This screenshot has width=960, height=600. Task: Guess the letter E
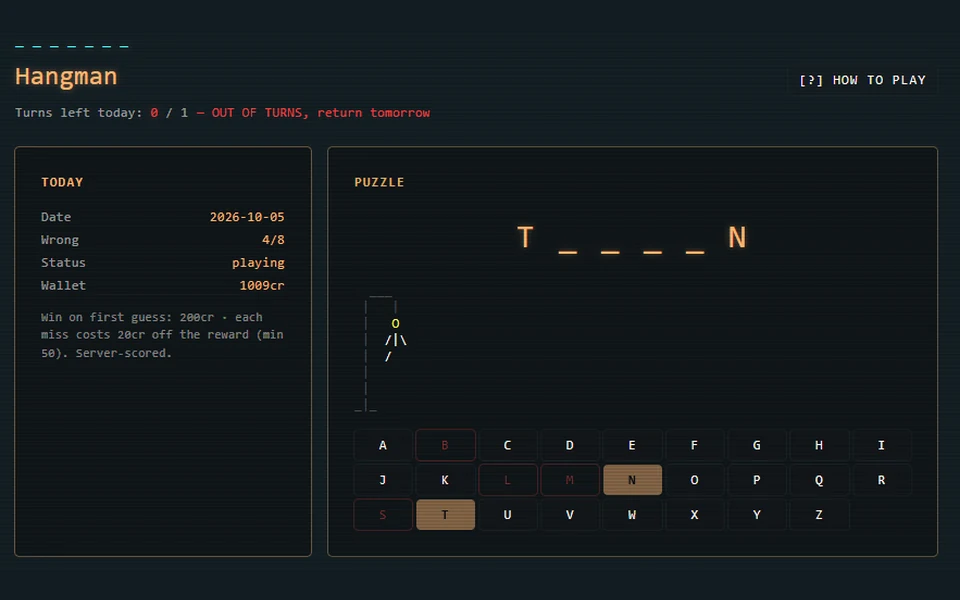click(632, 445)
